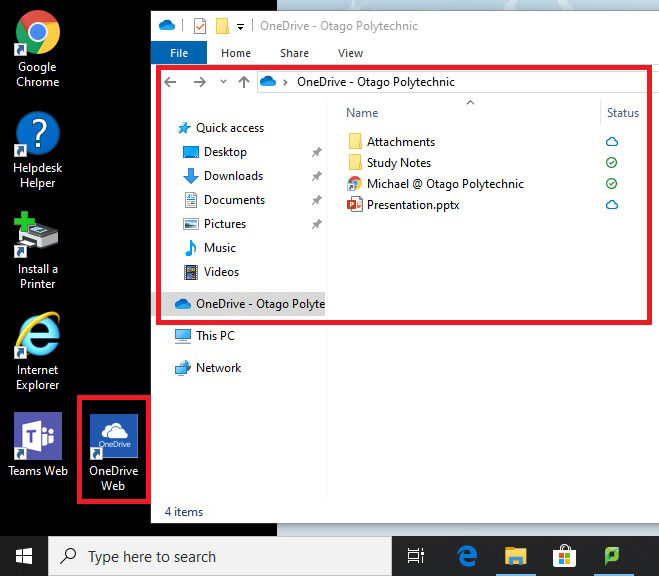Open the Teams Web desktop shortcut
Image resolution: width=659 pixels, height=576 pixels.
(38, 444)
